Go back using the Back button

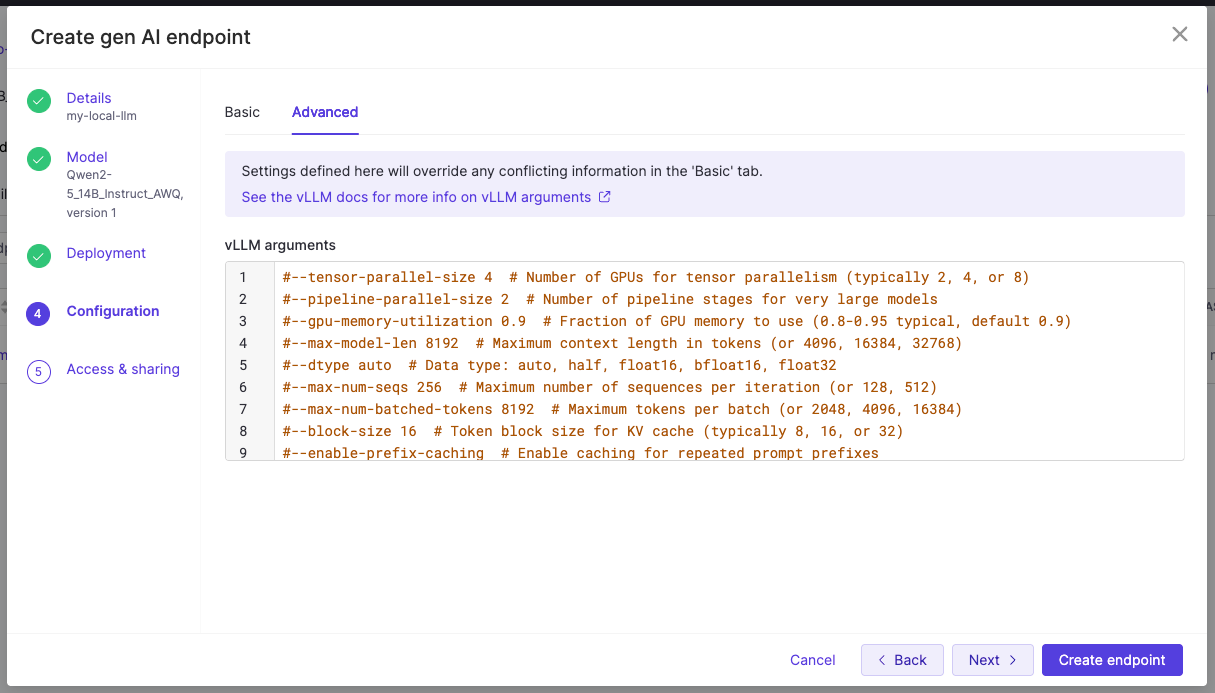point(902,660)
